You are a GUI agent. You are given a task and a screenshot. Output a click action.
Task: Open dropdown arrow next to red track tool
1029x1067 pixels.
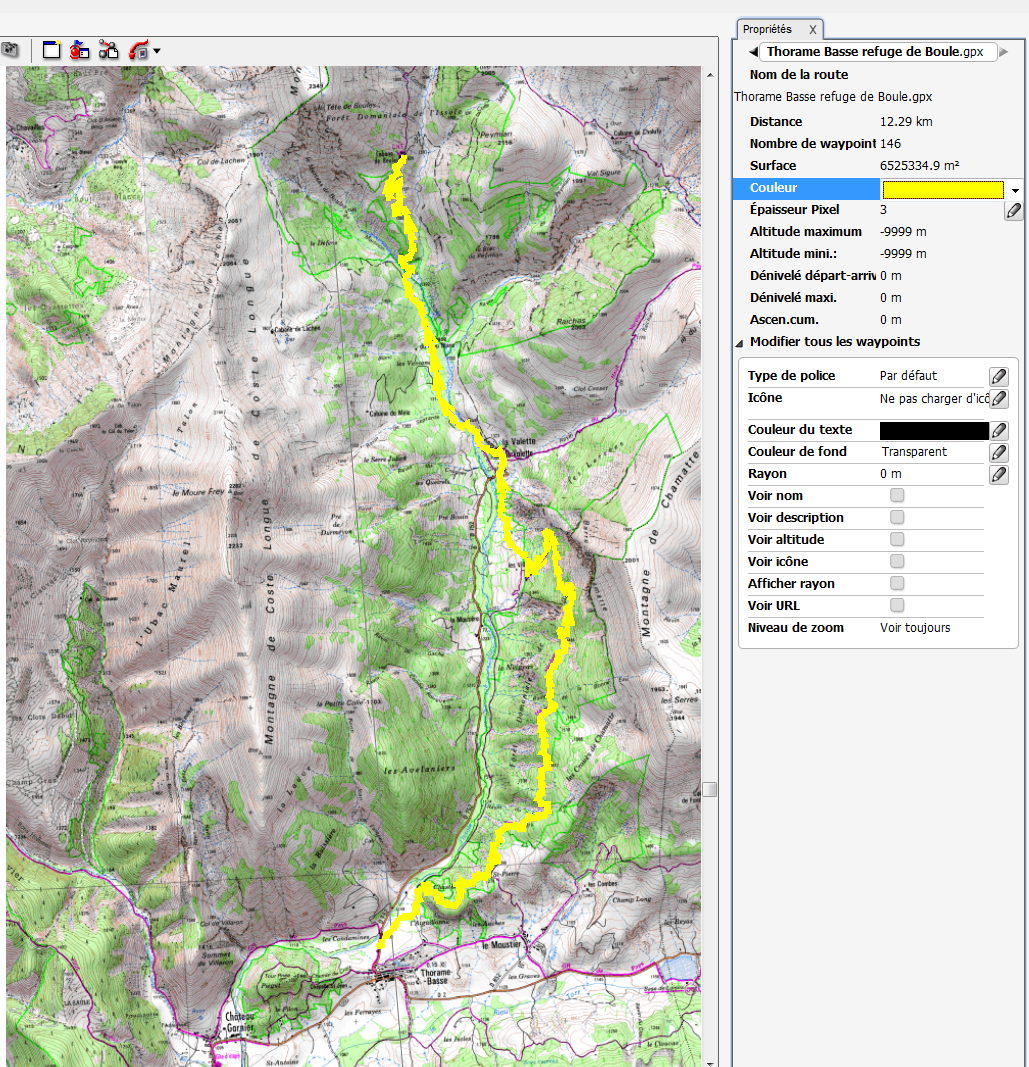tap(157, 51)
